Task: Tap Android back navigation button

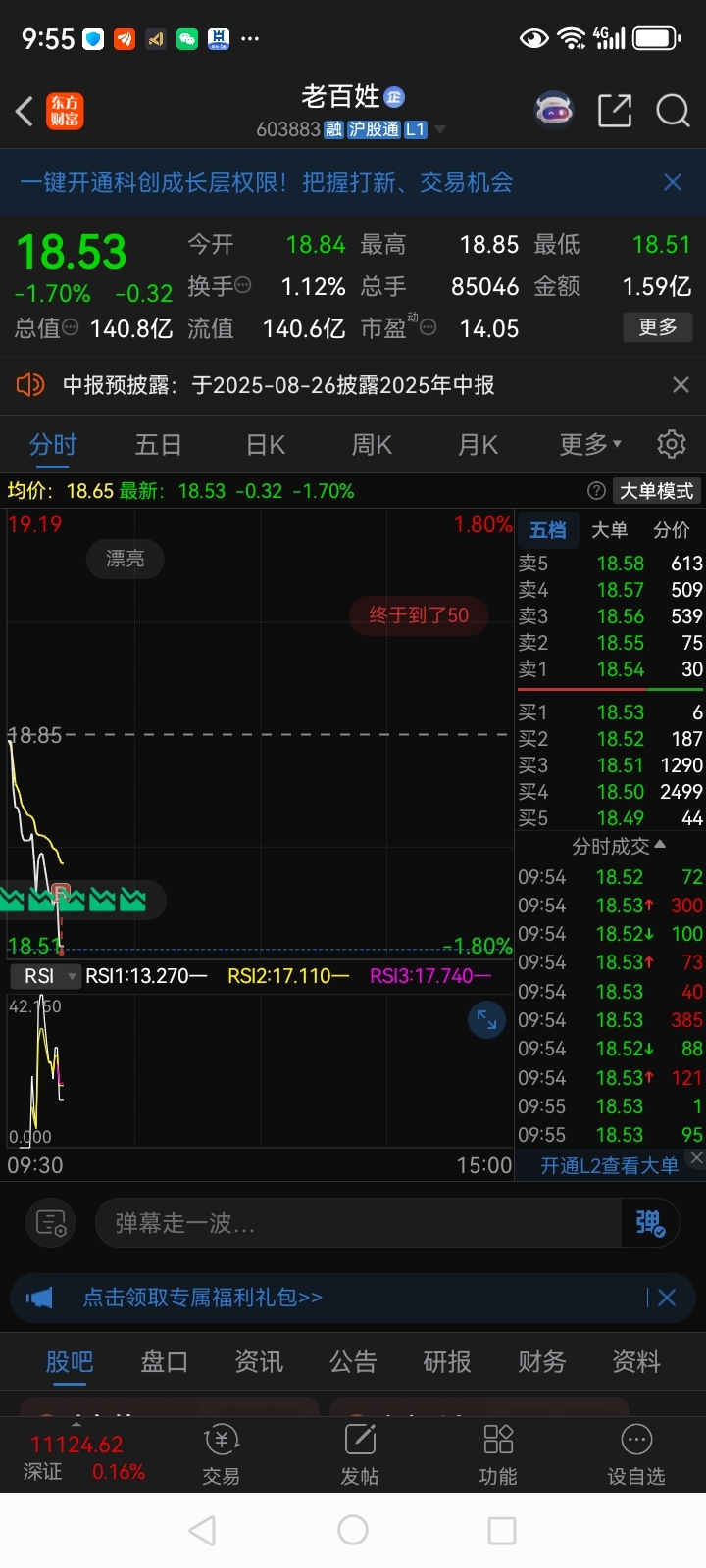Action: coord(202,1530)
